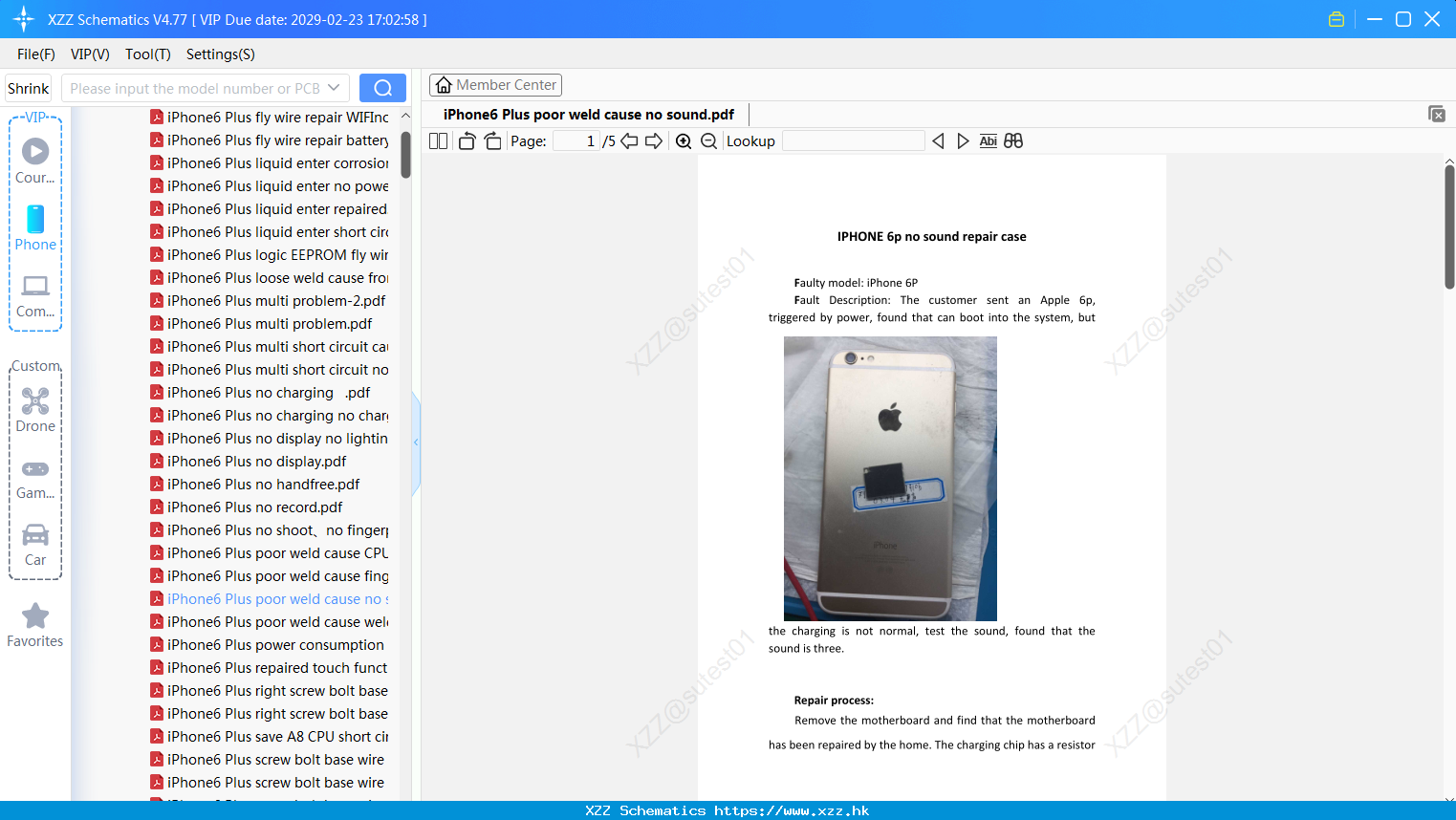Find next lookup result
This screenshot has width=1456, height=820.
[x=963, y=141]
